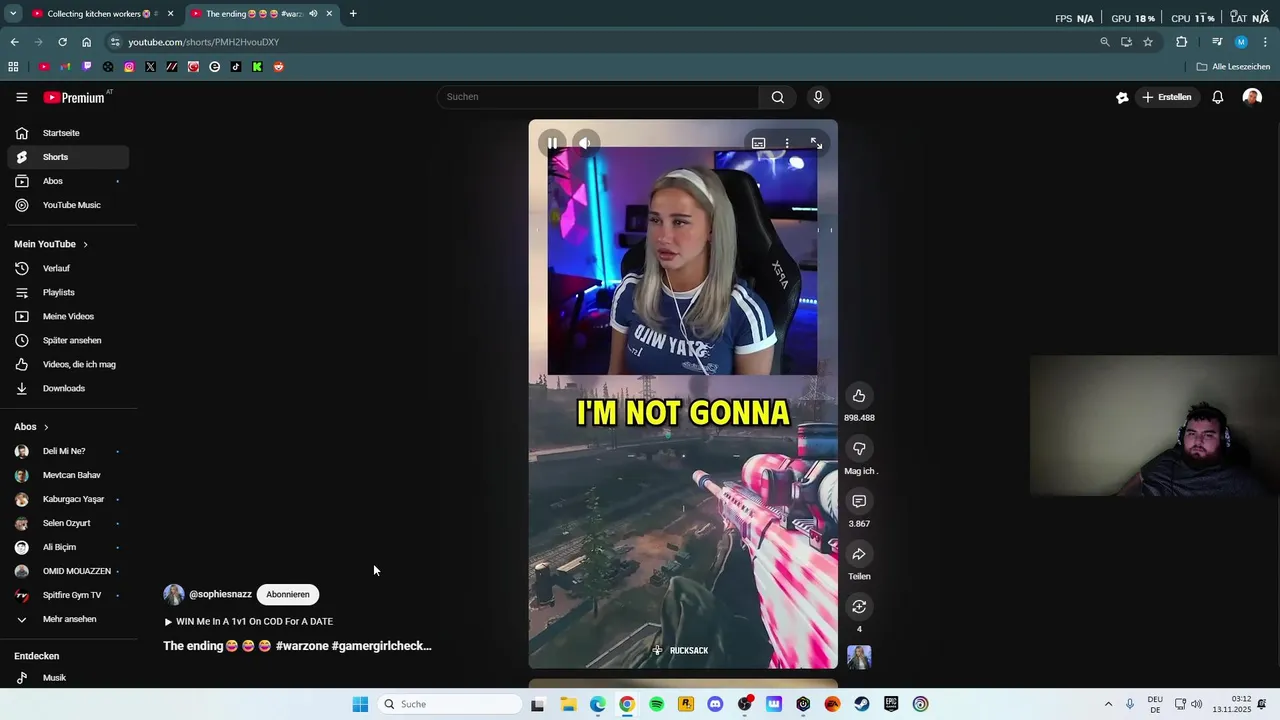This screenshot has height=720, width=1280.
Task: Like the Short with the thumbs-up icon
Action: coord(859,396)
